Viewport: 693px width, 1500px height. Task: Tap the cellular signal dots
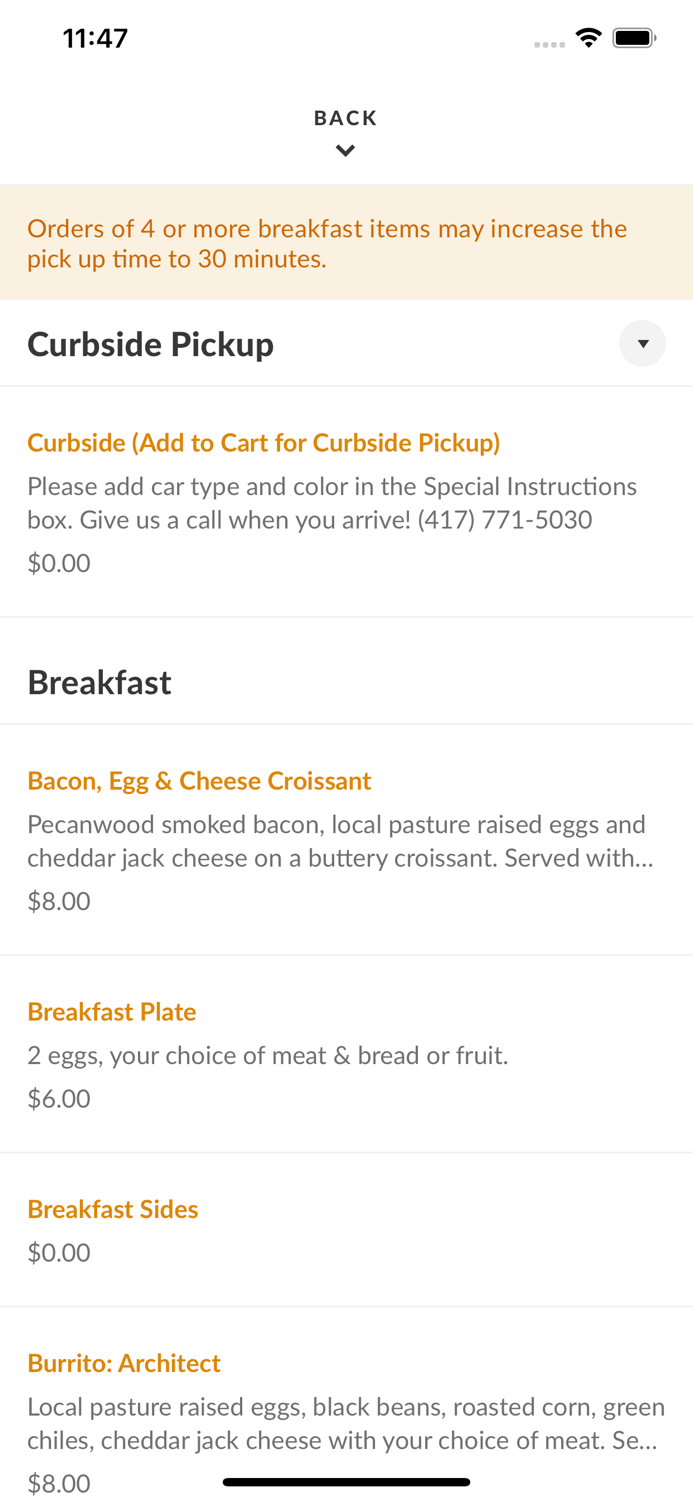[x=549, y=44]
